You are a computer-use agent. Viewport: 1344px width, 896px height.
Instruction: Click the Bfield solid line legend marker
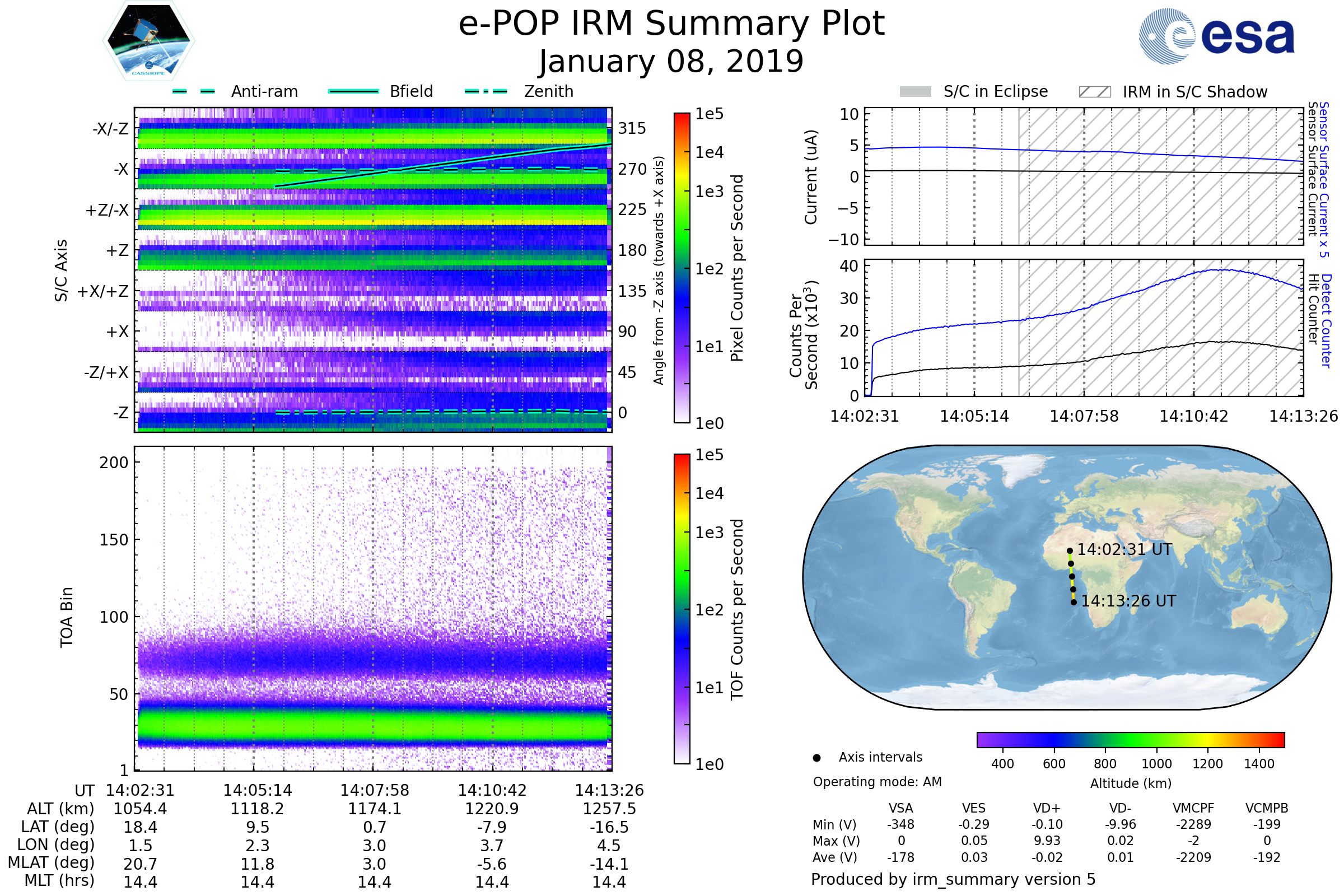tap(353, 91)
